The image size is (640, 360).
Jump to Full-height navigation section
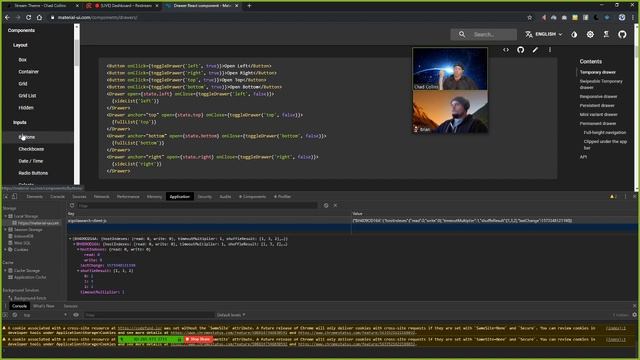pyautogui.click(x=605, y=133)
